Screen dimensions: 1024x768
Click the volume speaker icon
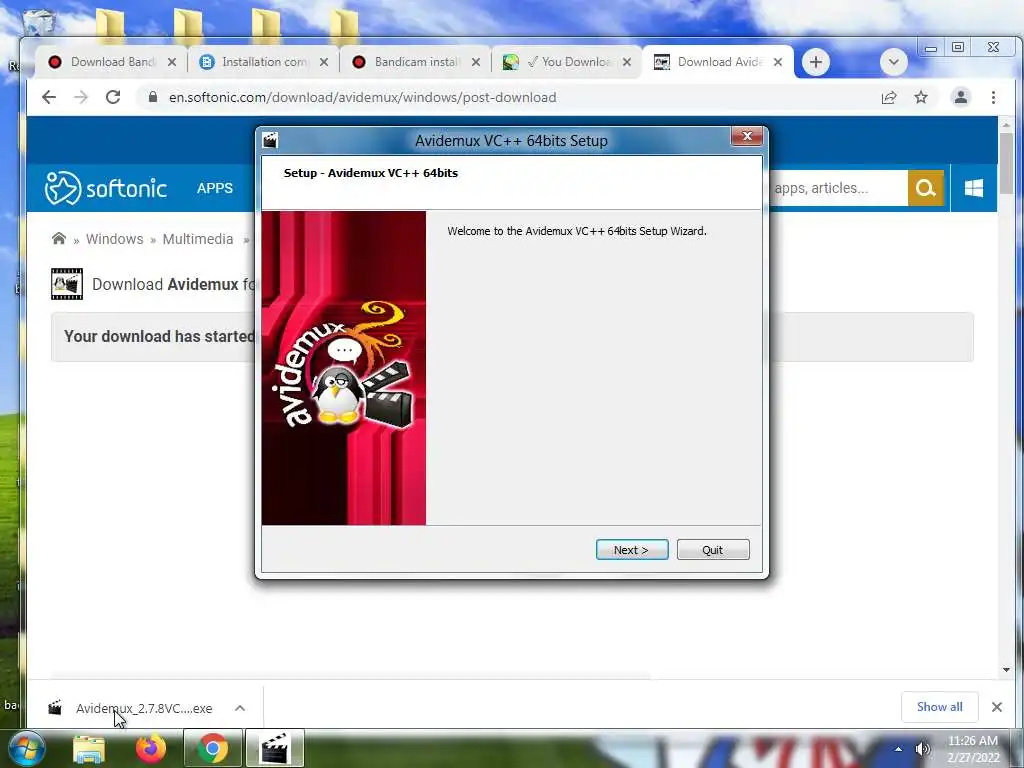922,749
